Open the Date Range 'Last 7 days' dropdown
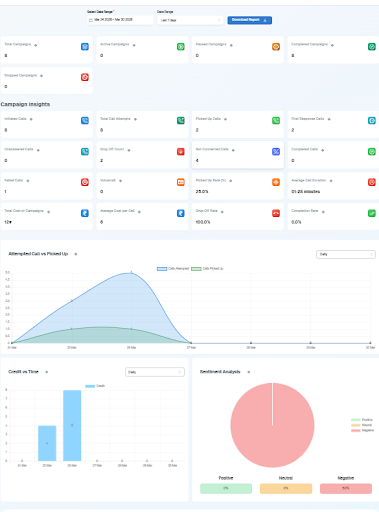379x512 pixels. tap(190, 20)
